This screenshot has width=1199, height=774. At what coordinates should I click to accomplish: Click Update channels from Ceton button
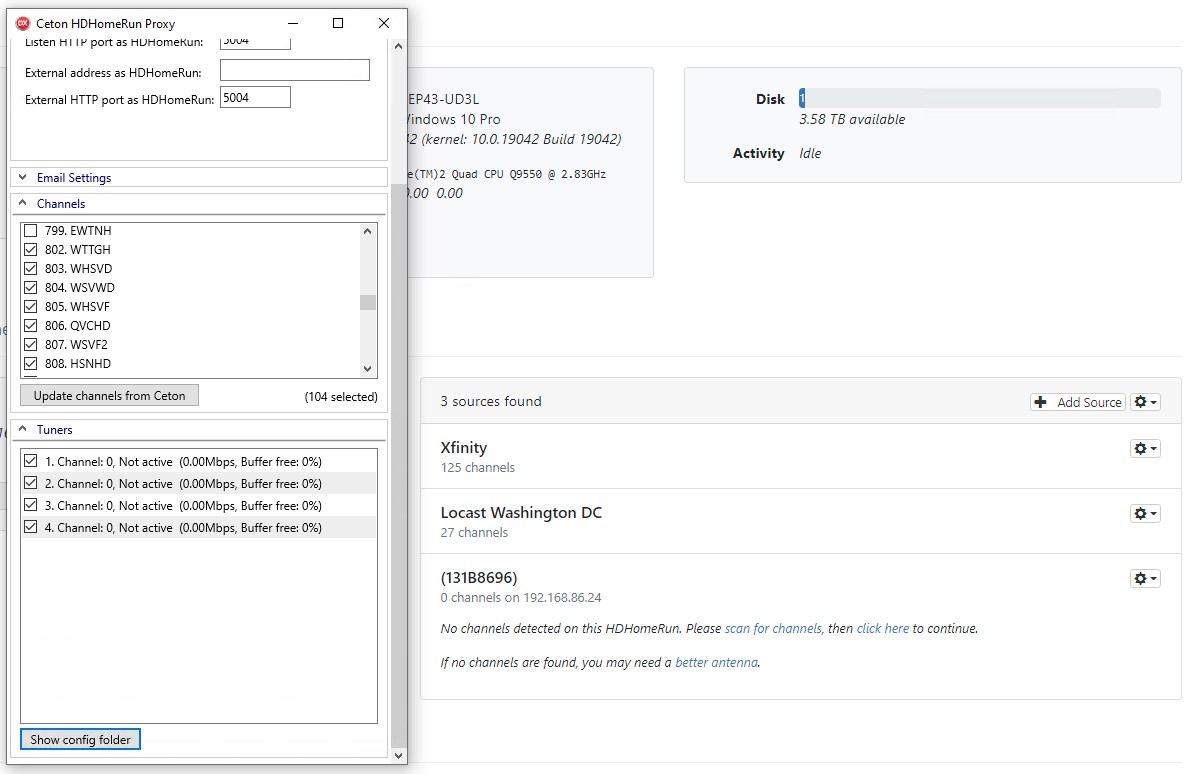click(x=110, y=396)
